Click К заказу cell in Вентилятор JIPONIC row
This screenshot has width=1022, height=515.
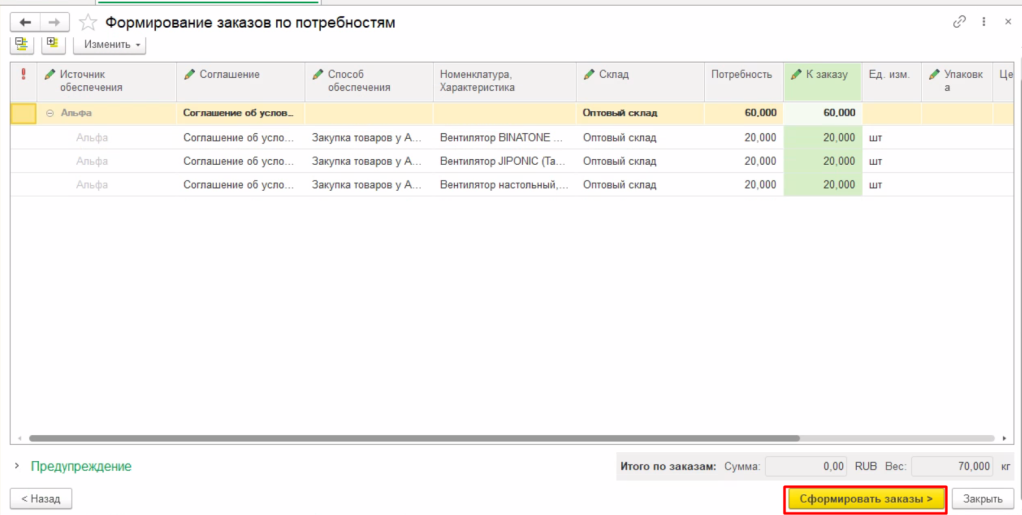(x=822, y=160)
